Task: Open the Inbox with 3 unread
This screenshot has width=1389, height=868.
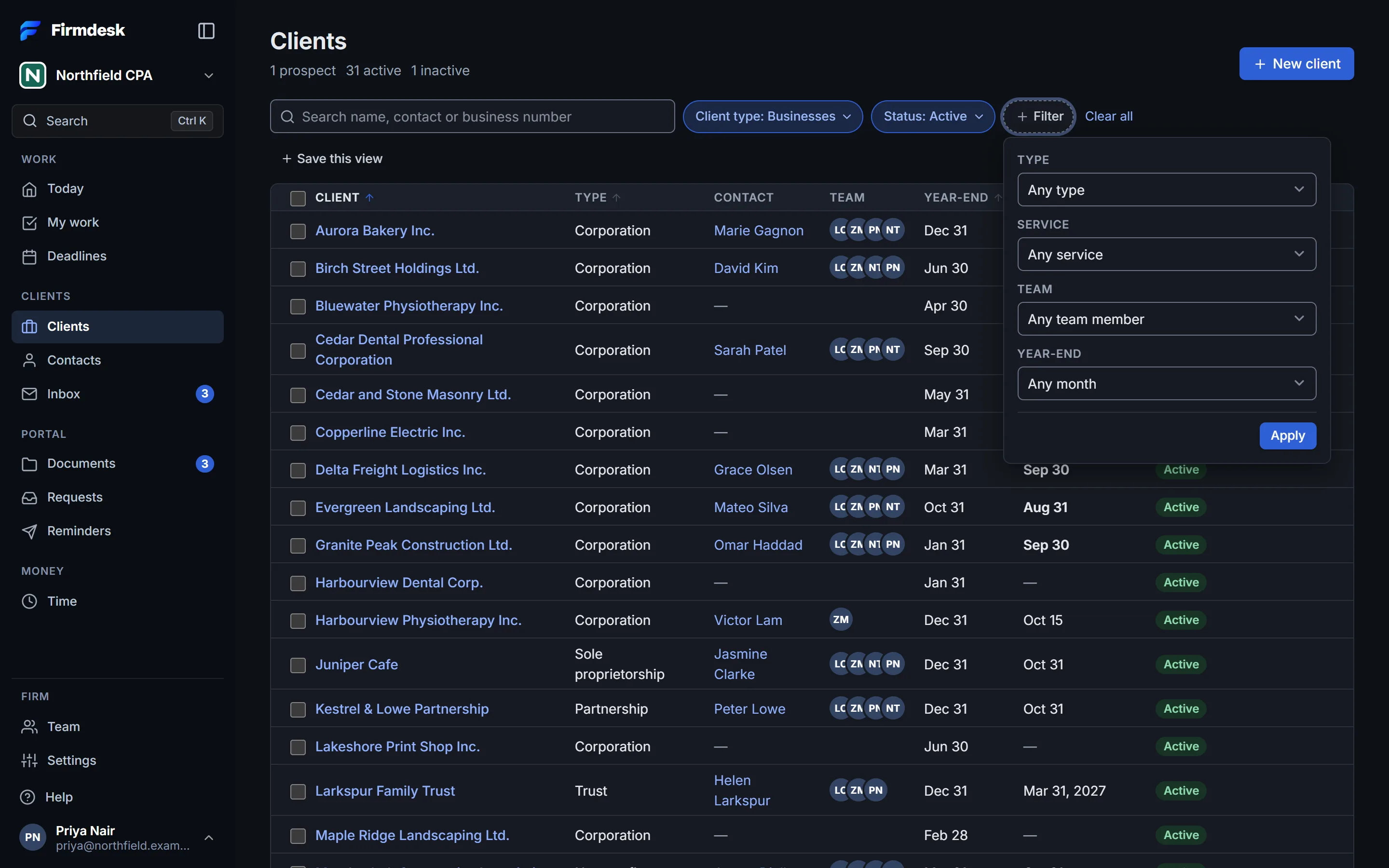Action: 118,394
